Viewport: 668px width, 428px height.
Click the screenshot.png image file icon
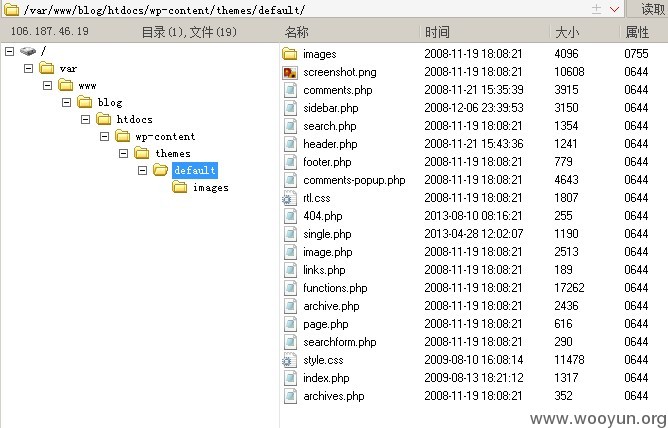pyautogui.click(x=290, y=72)
